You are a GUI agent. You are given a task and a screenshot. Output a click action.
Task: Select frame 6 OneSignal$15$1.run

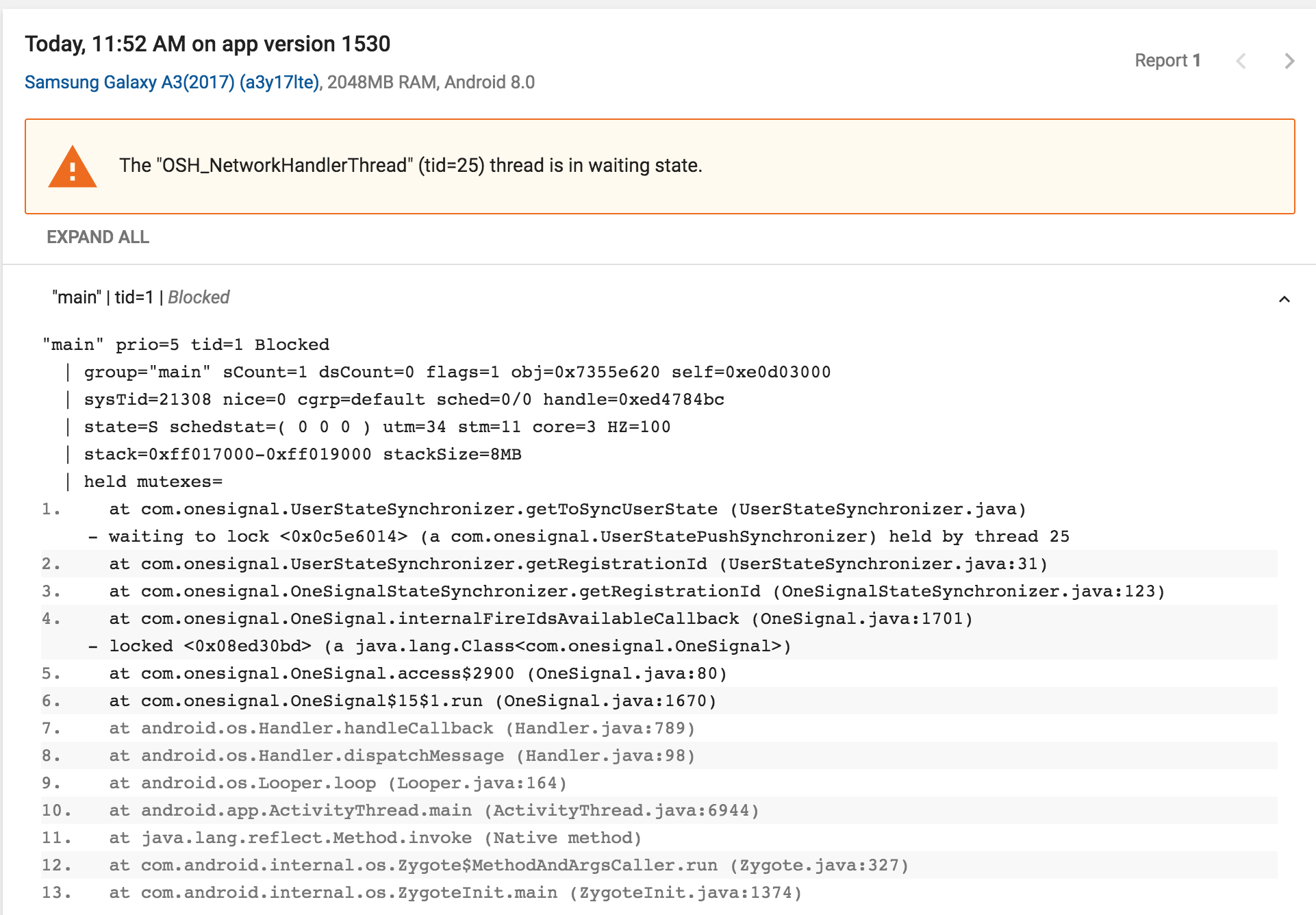[x=411, y=701]
